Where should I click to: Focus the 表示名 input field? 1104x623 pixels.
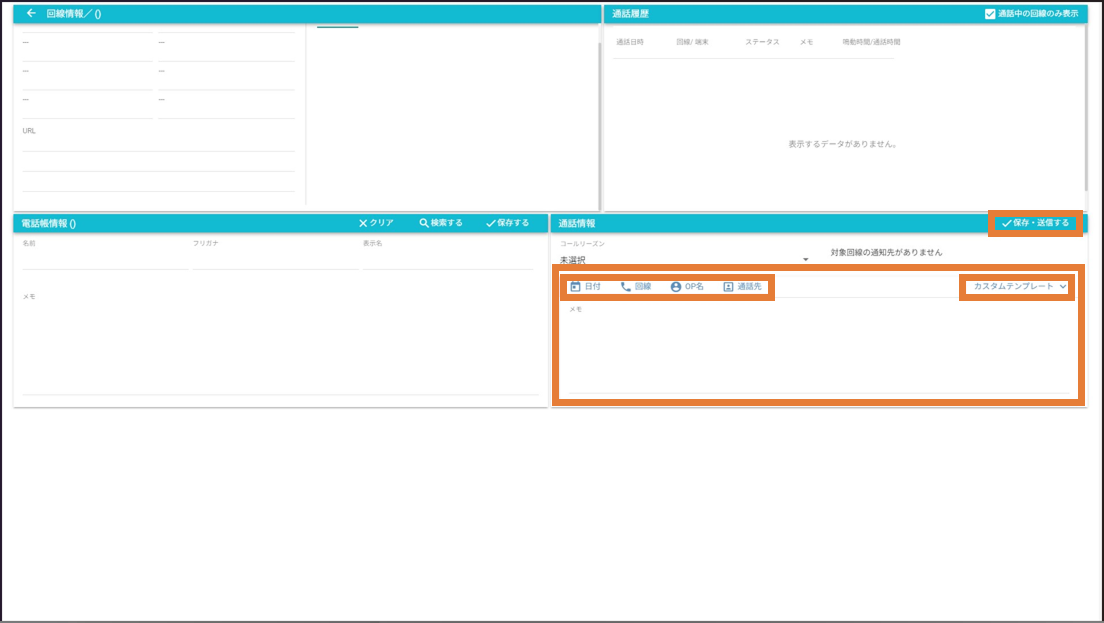[x=447, y=261]
